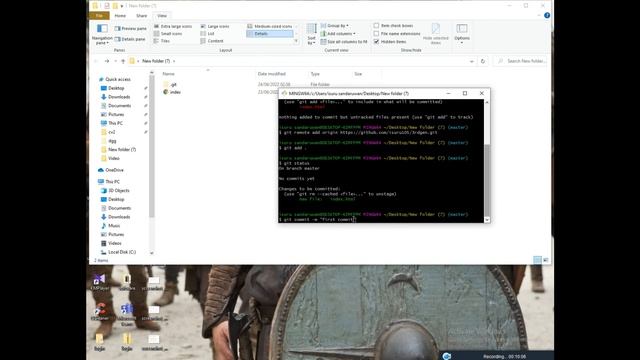Choose Large icons layout
Viewport: 640px width, 360px height.
pyautogui.click(x=215, y=26)
